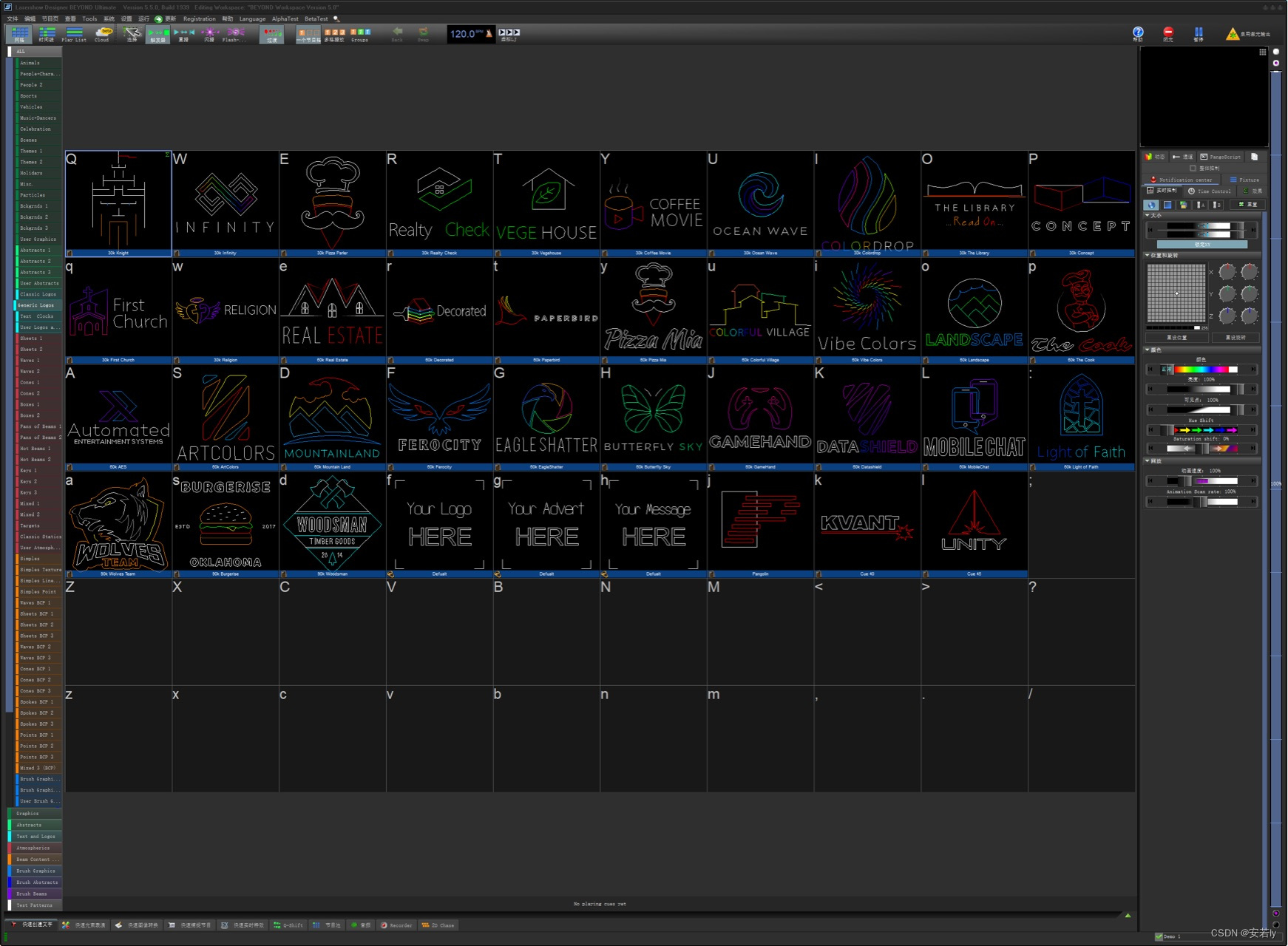
Task: Click the Back arrow toolbar icon
Action: click(x=397, y=33)
